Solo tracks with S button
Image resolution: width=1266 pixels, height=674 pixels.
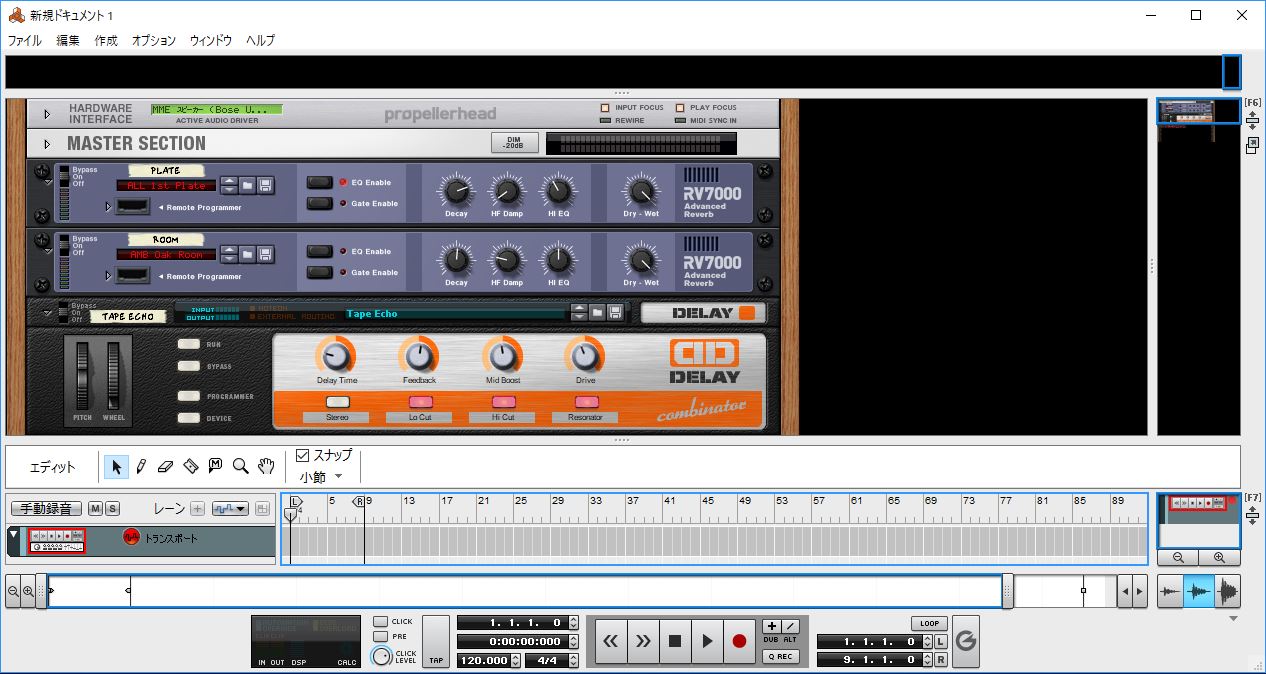pos(113,509)
